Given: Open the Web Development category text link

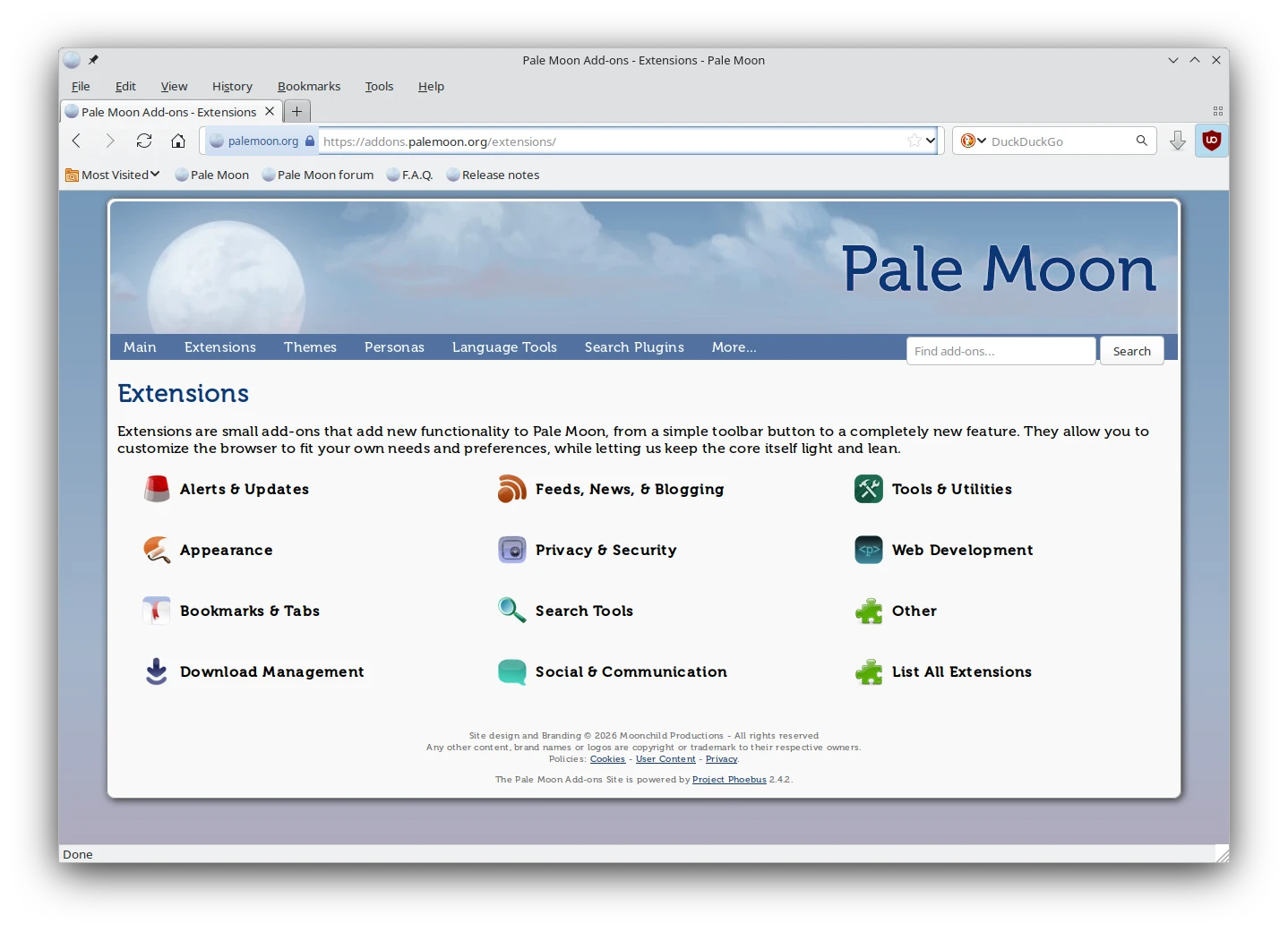Looking at the screenshot, I should (963, 550).
